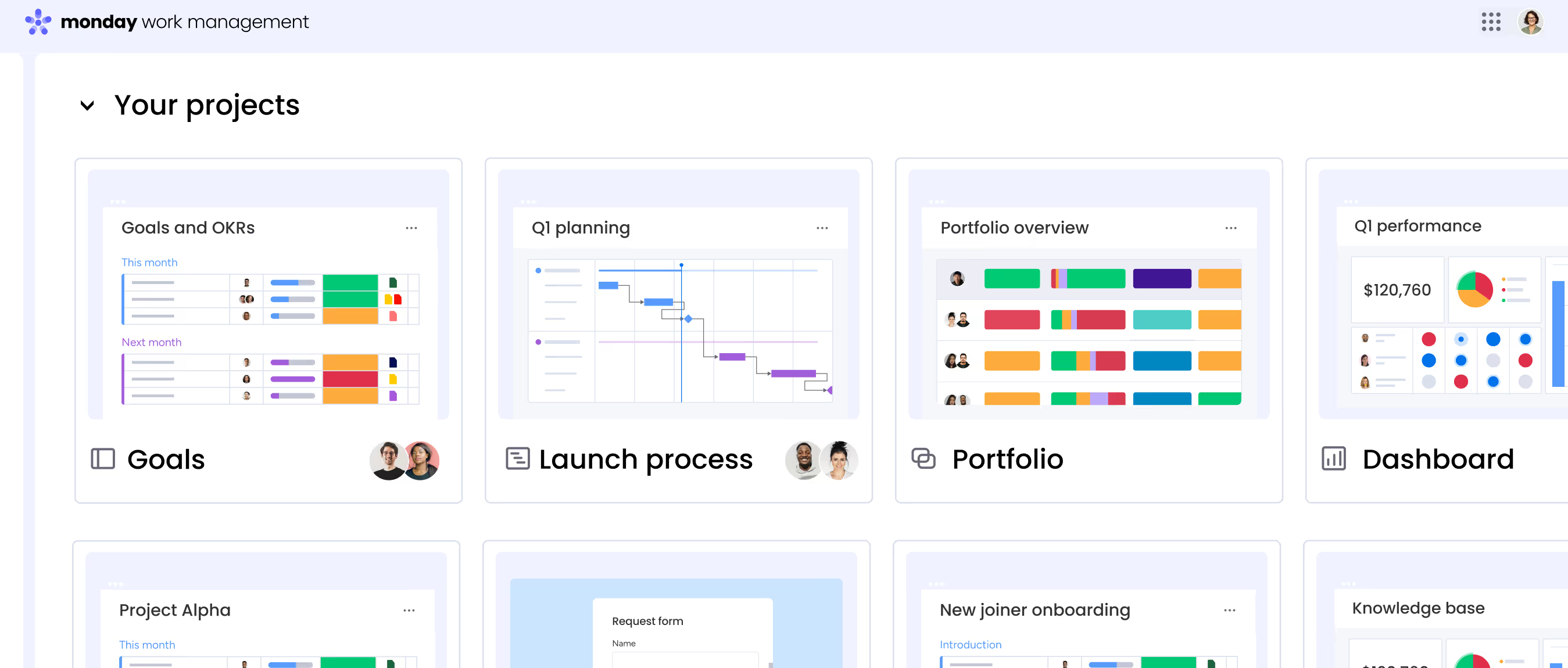The height and width of the screenshot is (668, 1568).
Task: Open the apps grid launcher
Action: pyautogui.click(x=1491, y=22)
